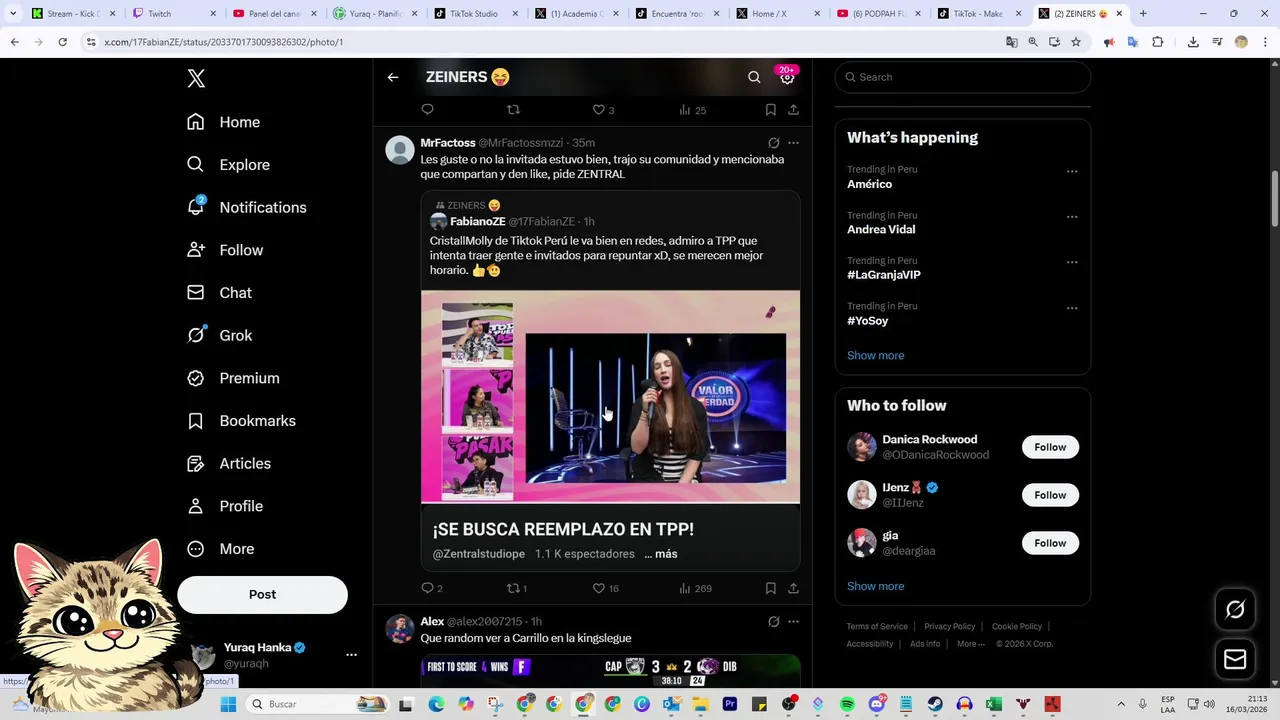Screen dimensions: 1280x720
Task: Open Notifications in the sidebar
Action: [x=246, y=207]
